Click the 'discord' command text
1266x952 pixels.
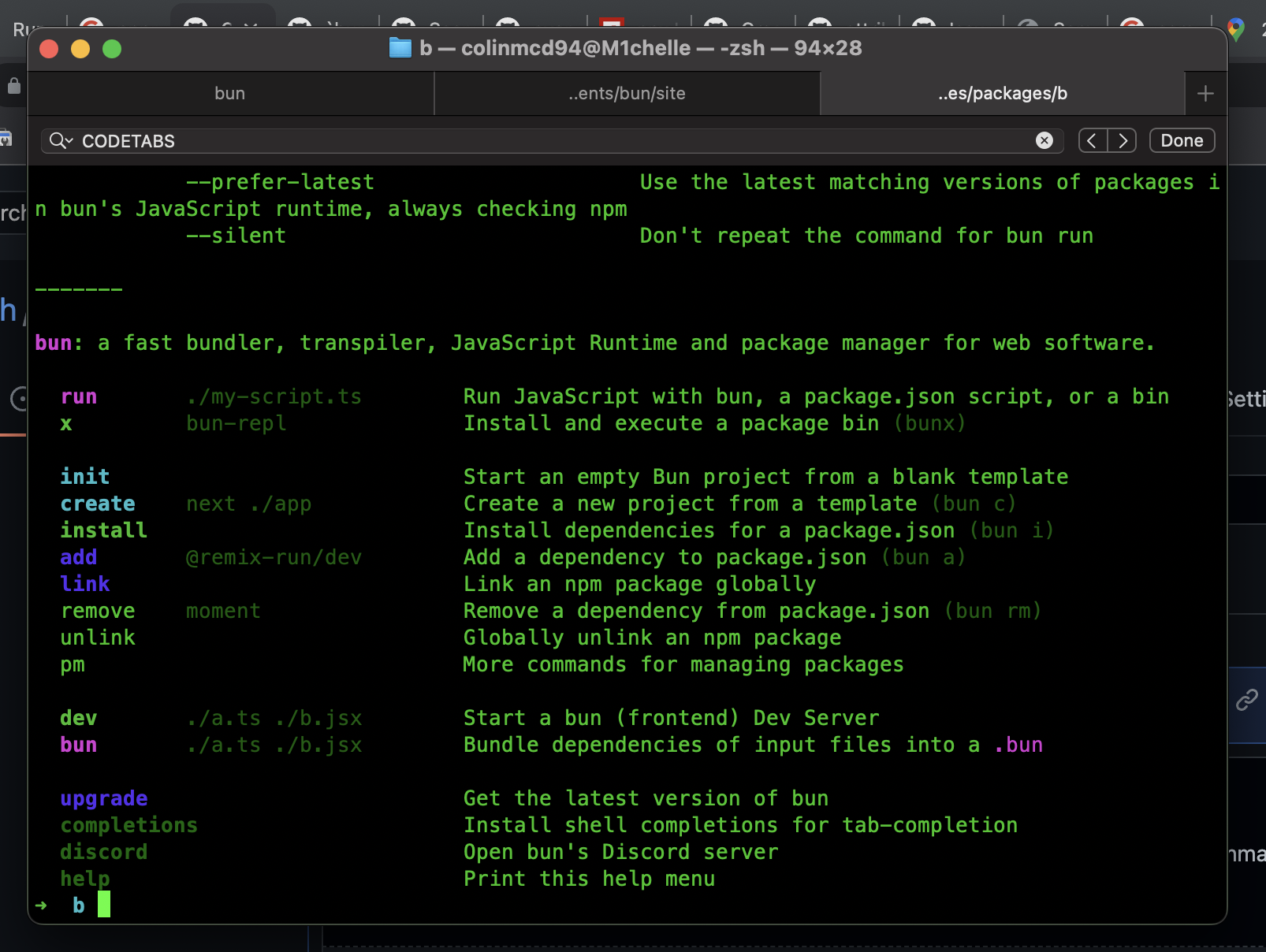pyautogui.click(x=104, y=852)
